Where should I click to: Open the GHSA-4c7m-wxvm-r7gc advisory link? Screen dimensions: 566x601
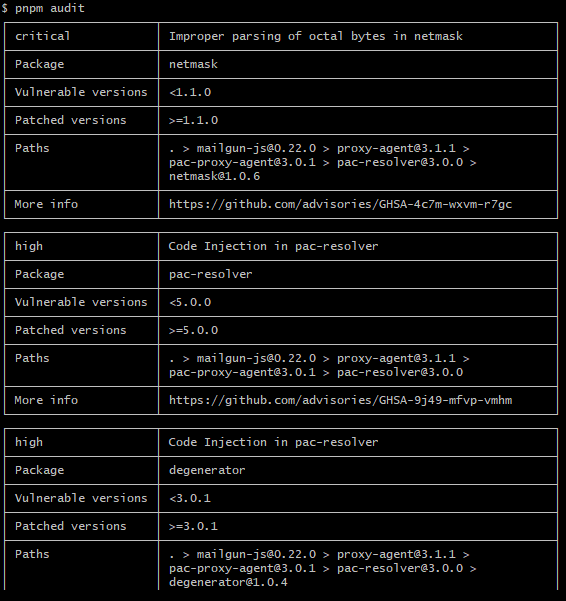pos(340,204)
